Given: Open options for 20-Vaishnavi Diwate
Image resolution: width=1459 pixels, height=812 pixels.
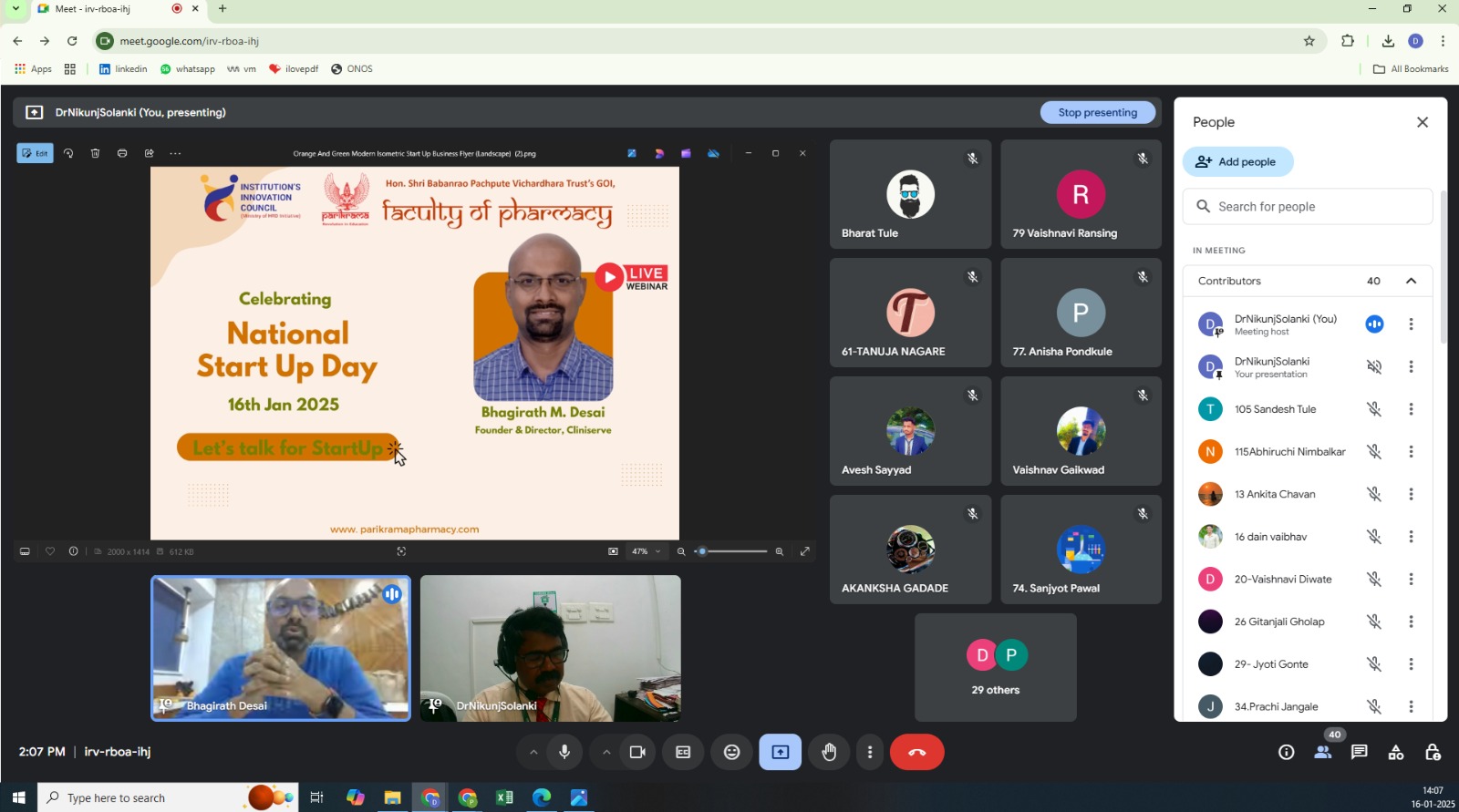Looking at the screenshot, I should 1411,579.
